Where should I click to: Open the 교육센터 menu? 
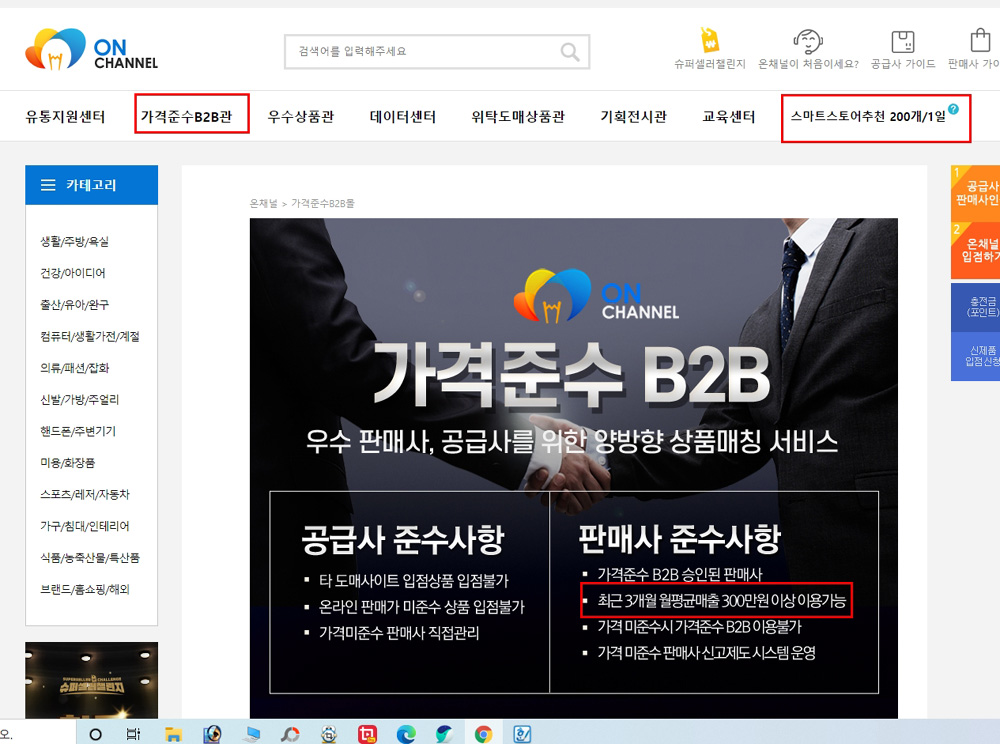(x=728, y=117)
